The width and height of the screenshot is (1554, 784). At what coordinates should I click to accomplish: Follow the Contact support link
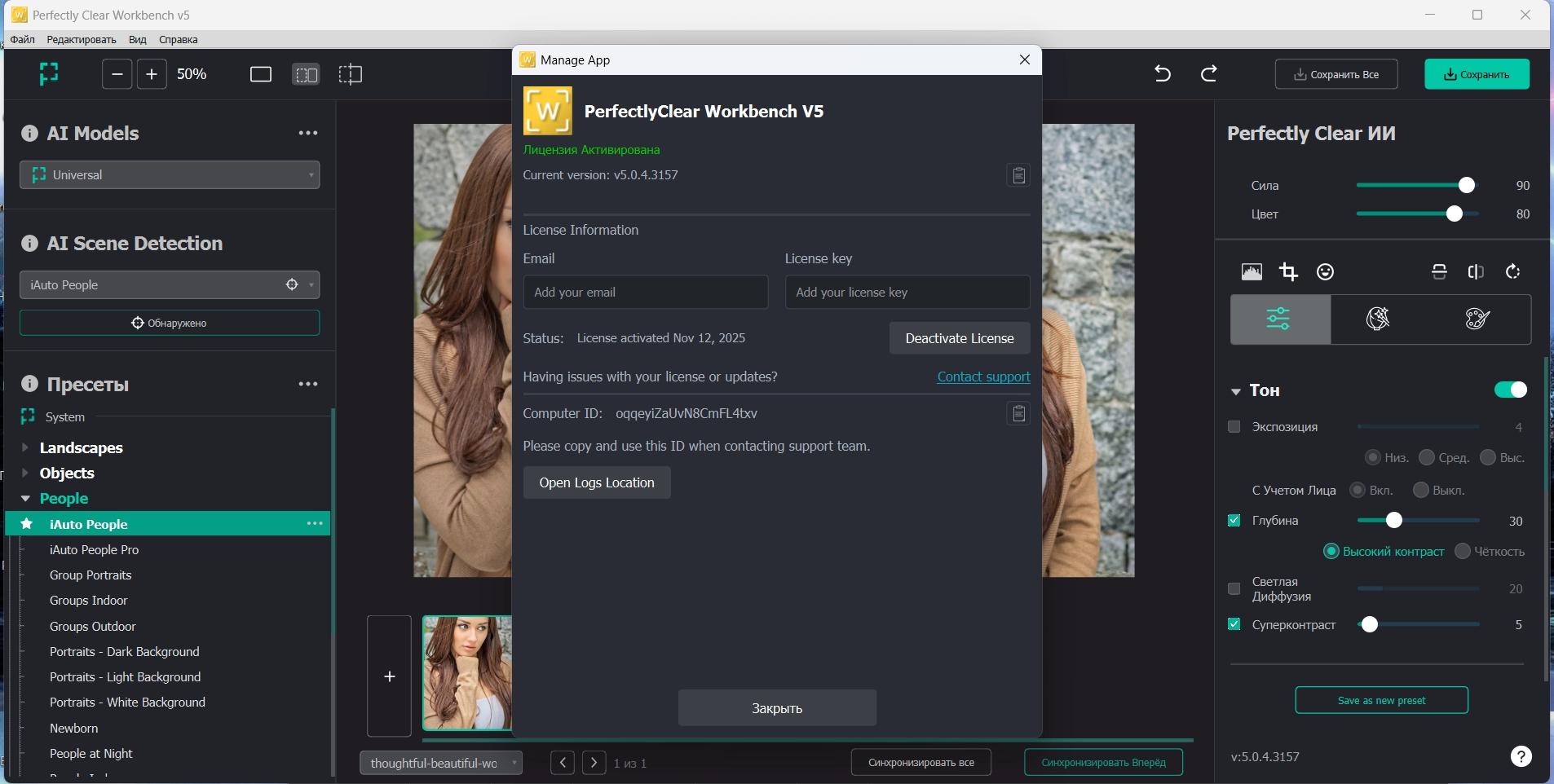tap(983, 377)
